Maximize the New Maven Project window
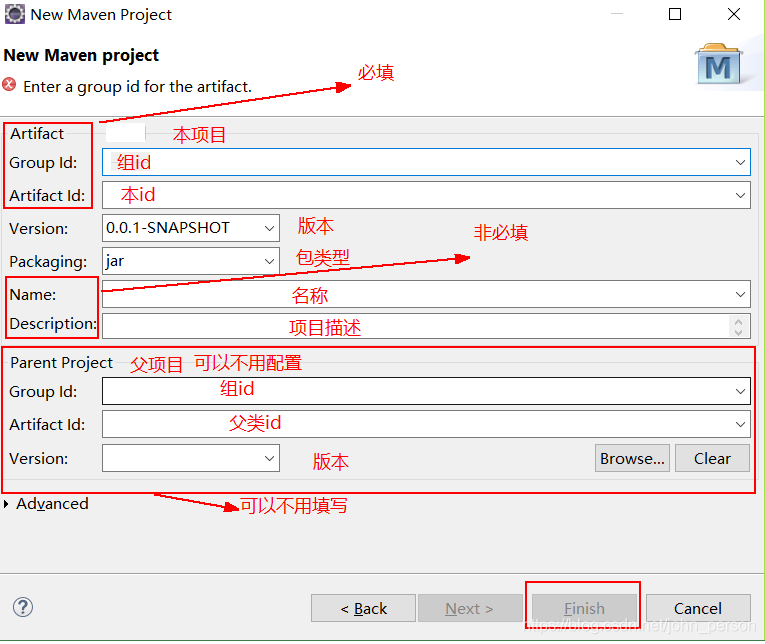765x644 pixels. [675, 14]
